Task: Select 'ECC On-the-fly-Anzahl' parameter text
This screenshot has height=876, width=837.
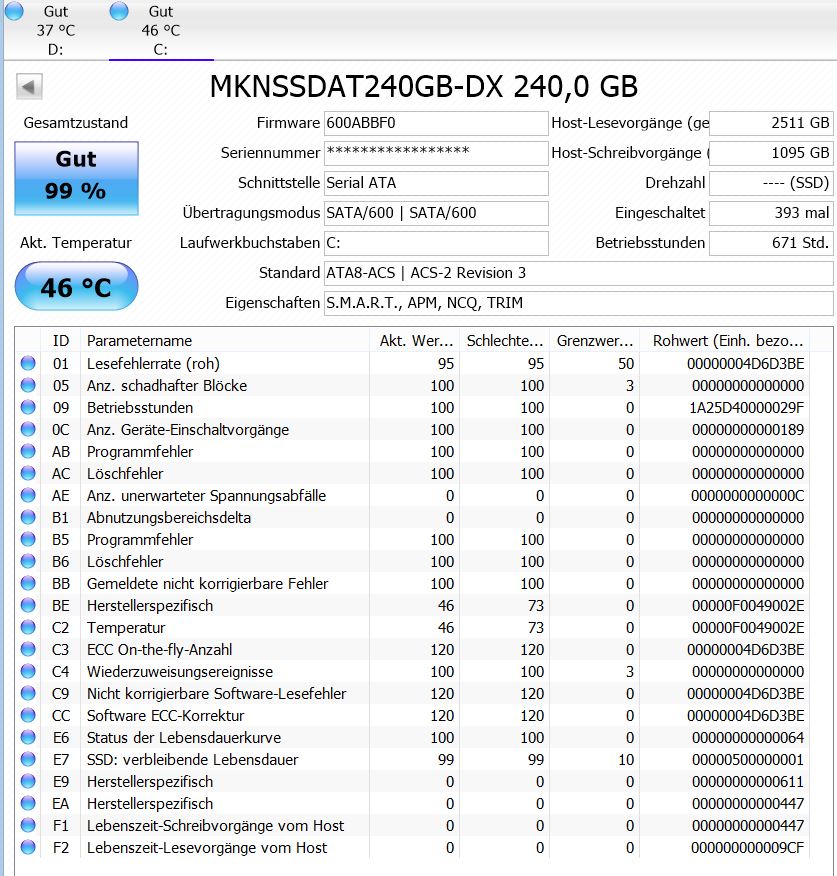Action: (x=159, y=650)
